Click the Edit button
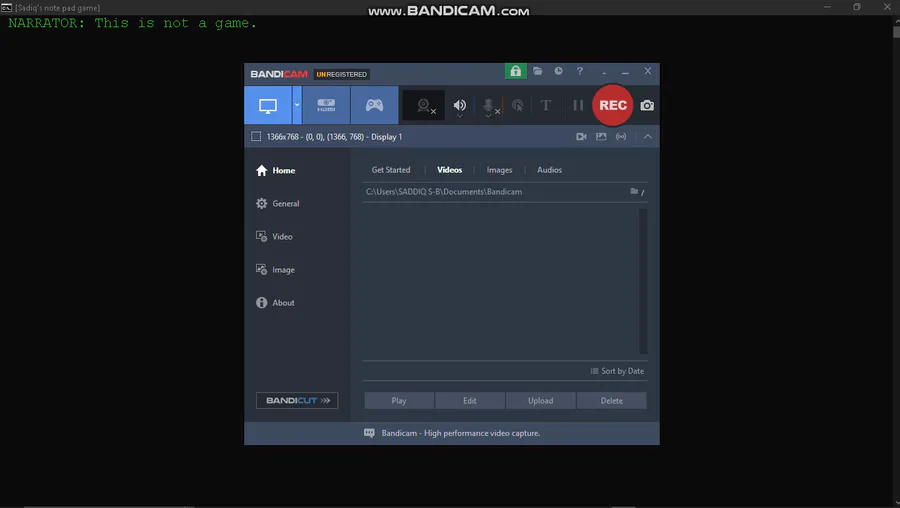The height and width of the screenshot is (508, 900). click(470, 401)
